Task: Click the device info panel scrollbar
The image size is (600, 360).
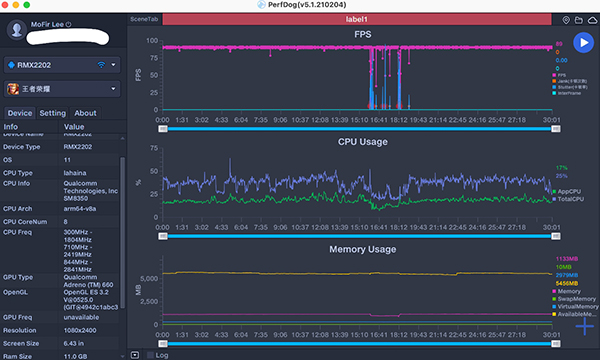Action: (x=122, y=232)
